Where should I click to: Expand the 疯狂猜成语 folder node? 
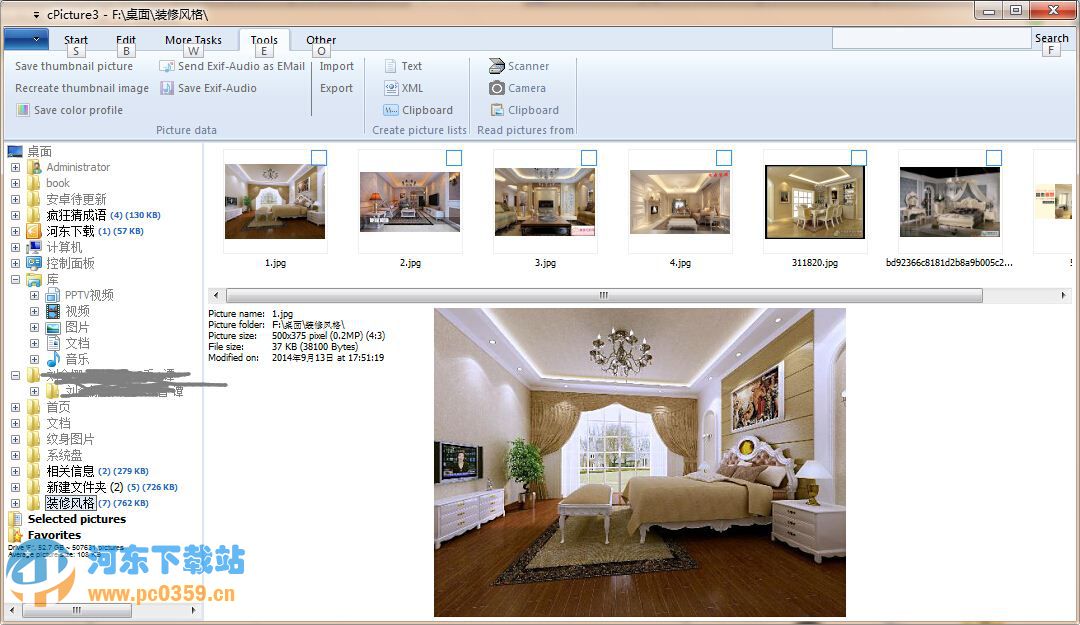coord(15,216)
